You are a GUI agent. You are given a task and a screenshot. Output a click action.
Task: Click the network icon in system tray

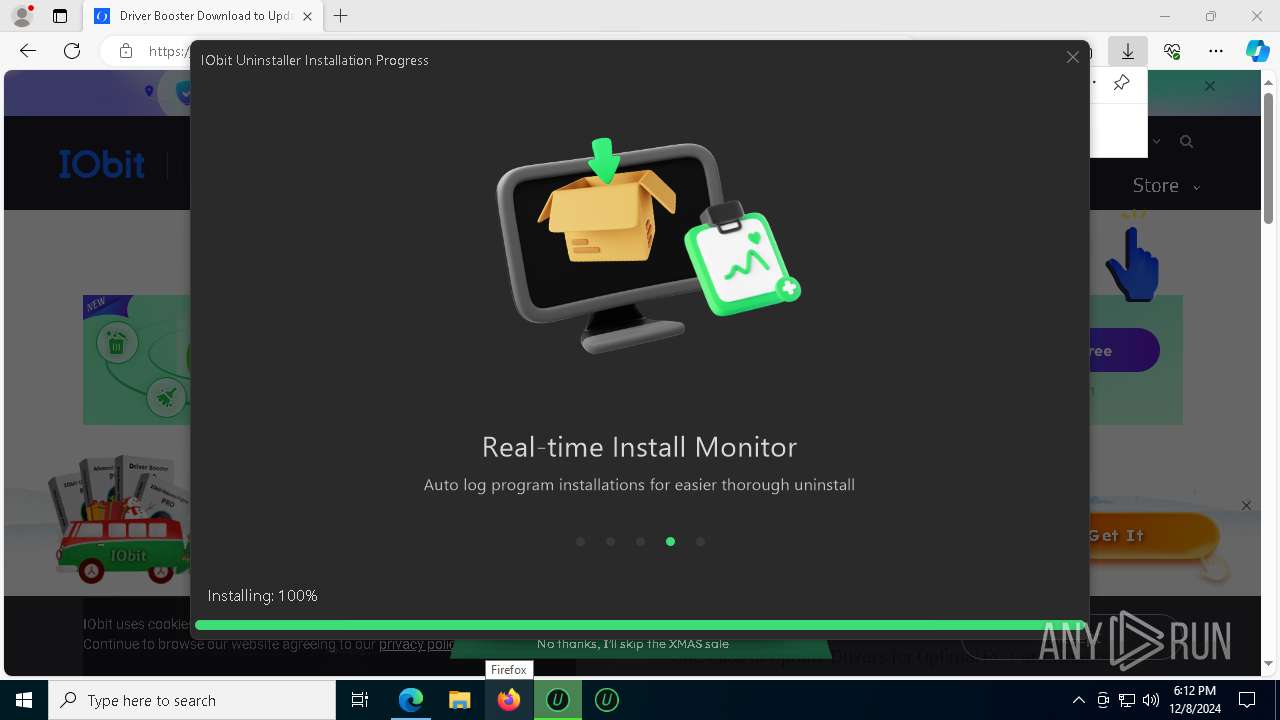tap(1127, 700)
